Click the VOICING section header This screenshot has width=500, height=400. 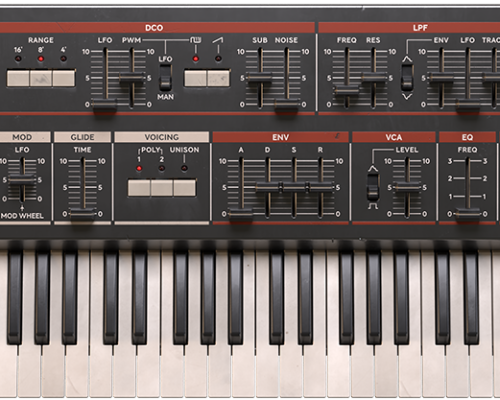coord(162,137)
